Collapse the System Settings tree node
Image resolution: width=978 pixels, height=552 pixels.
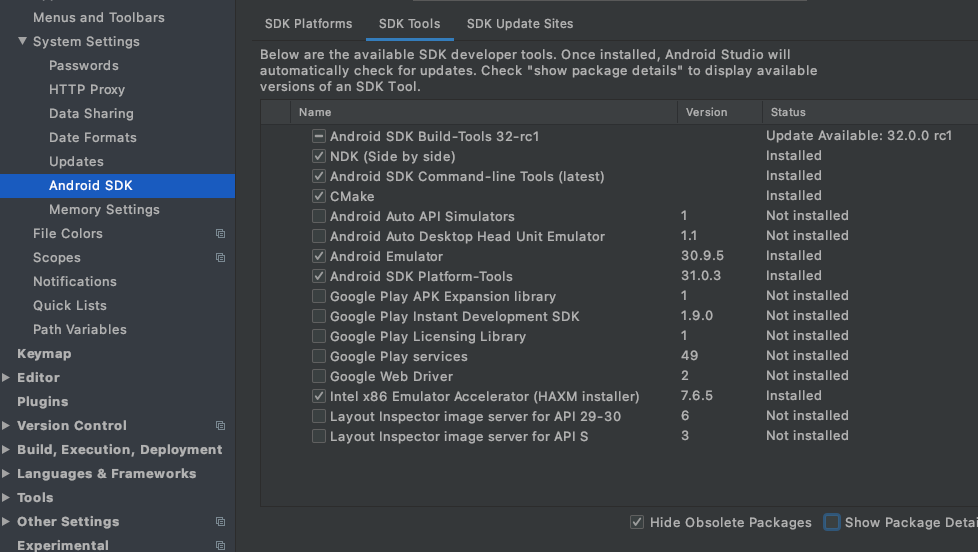pyautogui.click(x=22, y=41)
